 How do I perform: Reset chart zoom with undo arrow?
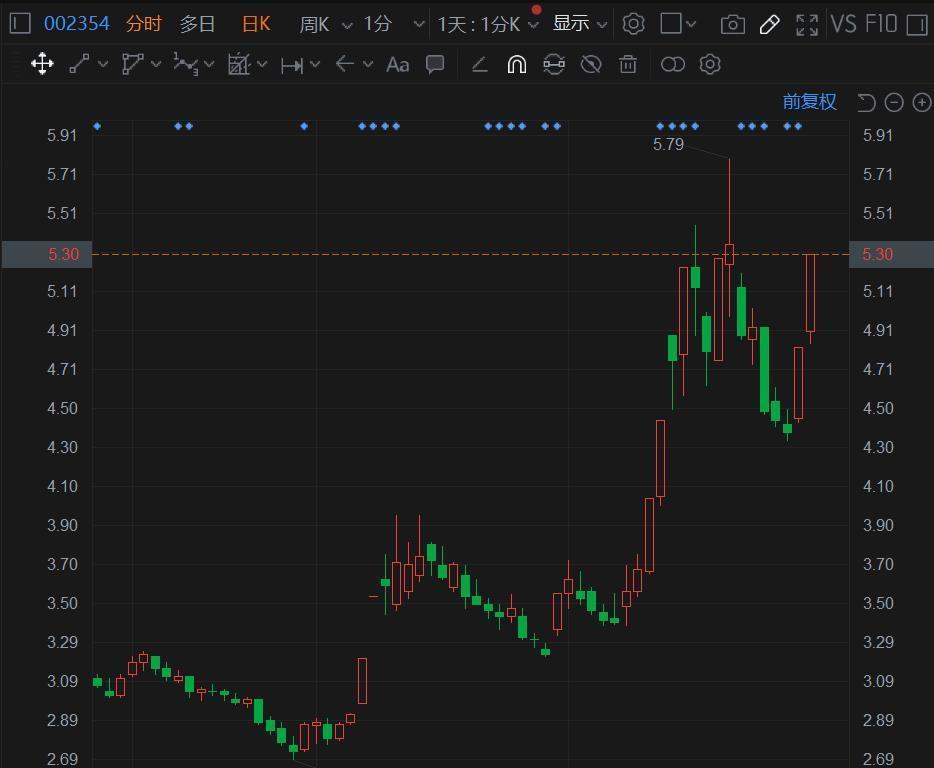click(866, 102)
